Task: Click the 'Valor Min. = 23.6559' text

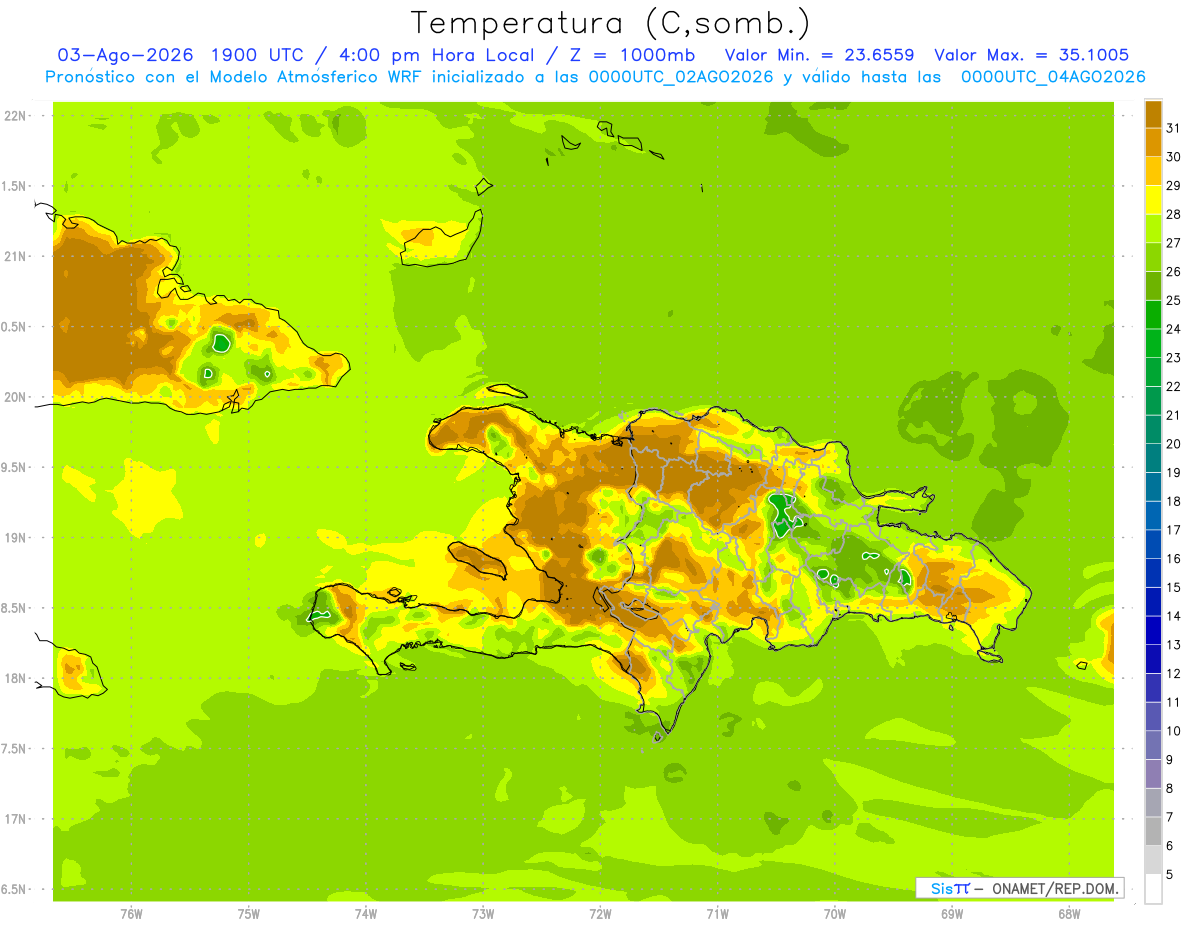Action: pos(819,55)
